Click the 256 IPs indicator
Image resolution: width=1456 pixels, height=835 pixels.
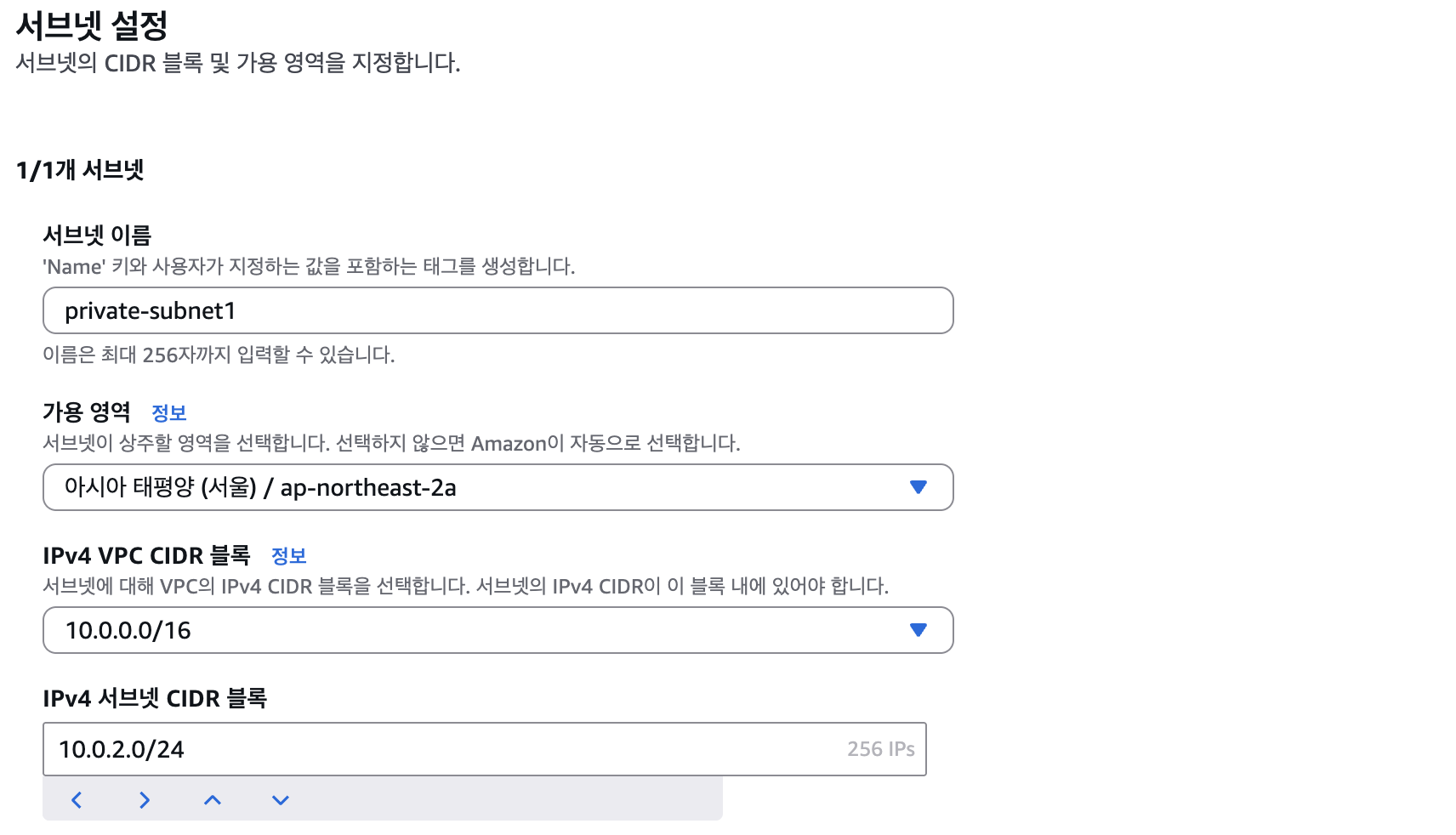point(880,749)
